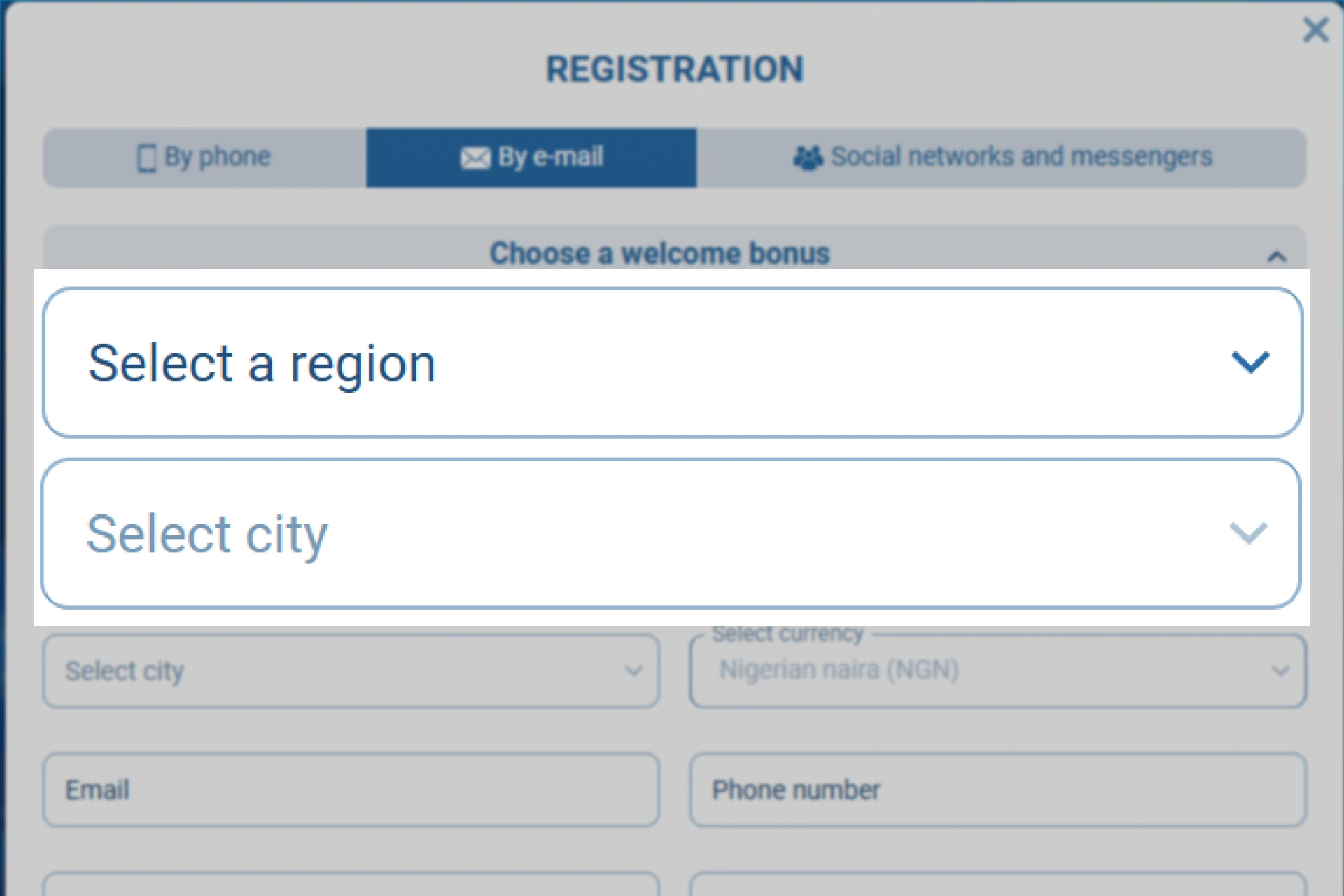Click the collapse chevron next to Choose a welcome bonus
The image size is (1344, 896).
point(1275,255)
